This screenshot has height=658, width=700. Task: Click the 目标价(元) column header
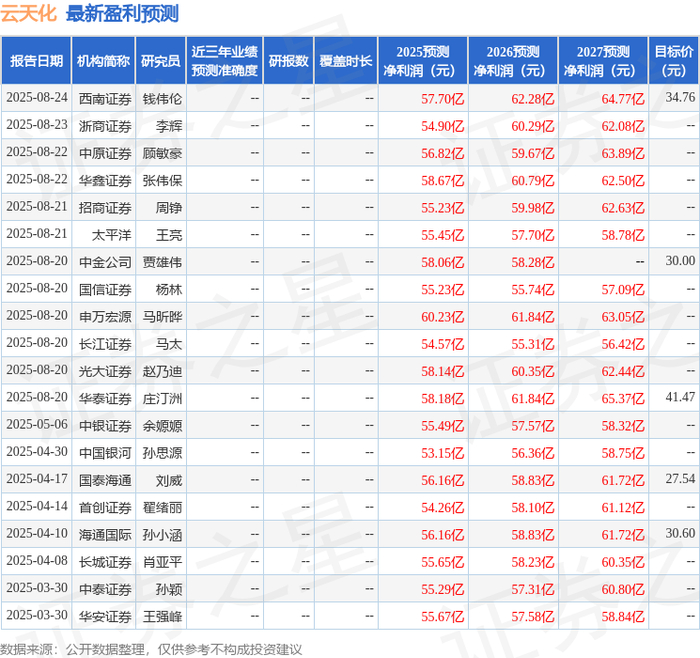point(674,61)
